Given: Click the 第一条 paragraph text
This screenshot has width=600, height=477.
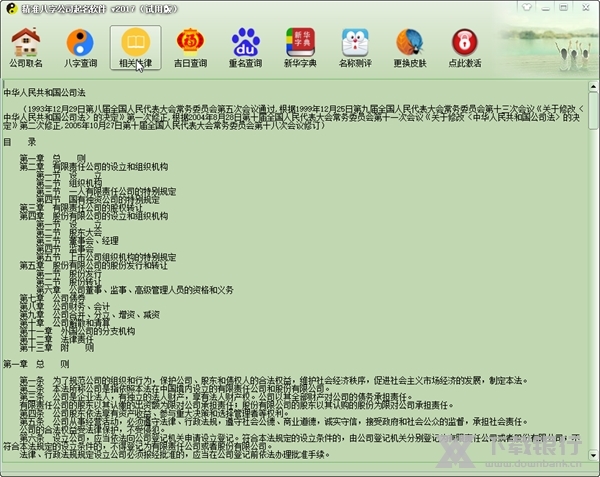Looking at the screenshot, I should click(274, 381).
